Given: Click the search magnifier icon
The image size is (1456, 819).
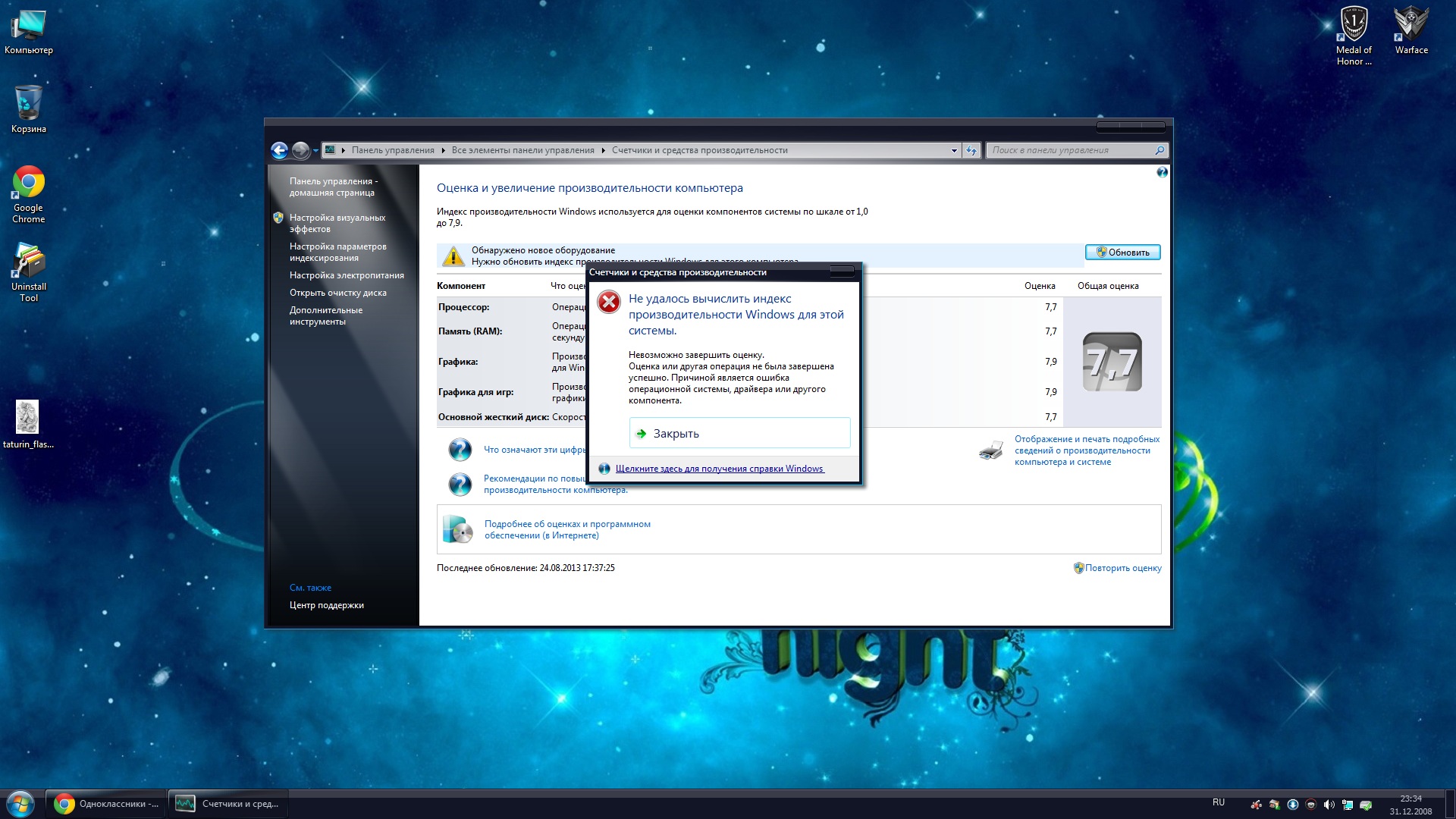Looking at the screenshot, I should pyautogui.click(x=1159, y=150).
